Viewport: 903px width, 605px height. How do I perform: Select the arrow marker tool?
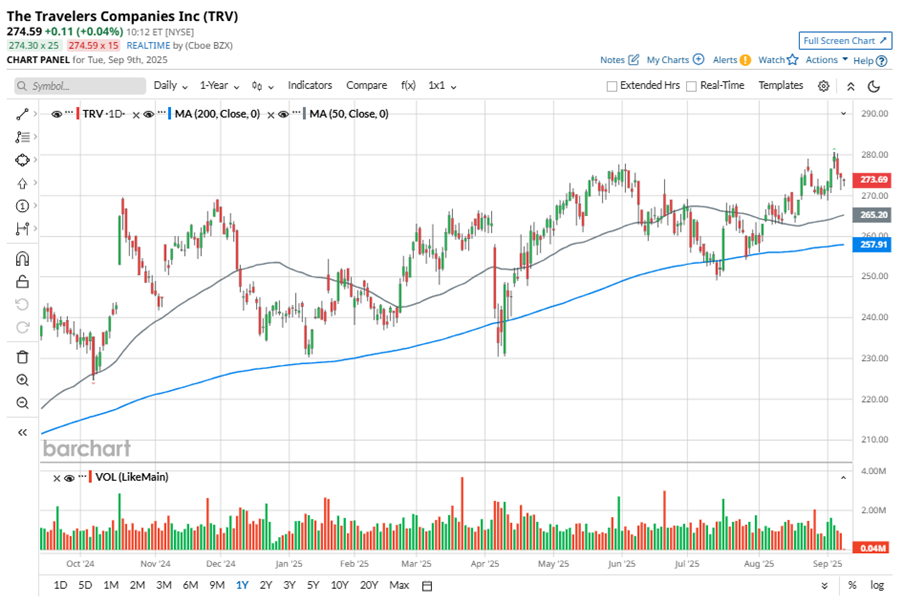(x=22, y=184)
